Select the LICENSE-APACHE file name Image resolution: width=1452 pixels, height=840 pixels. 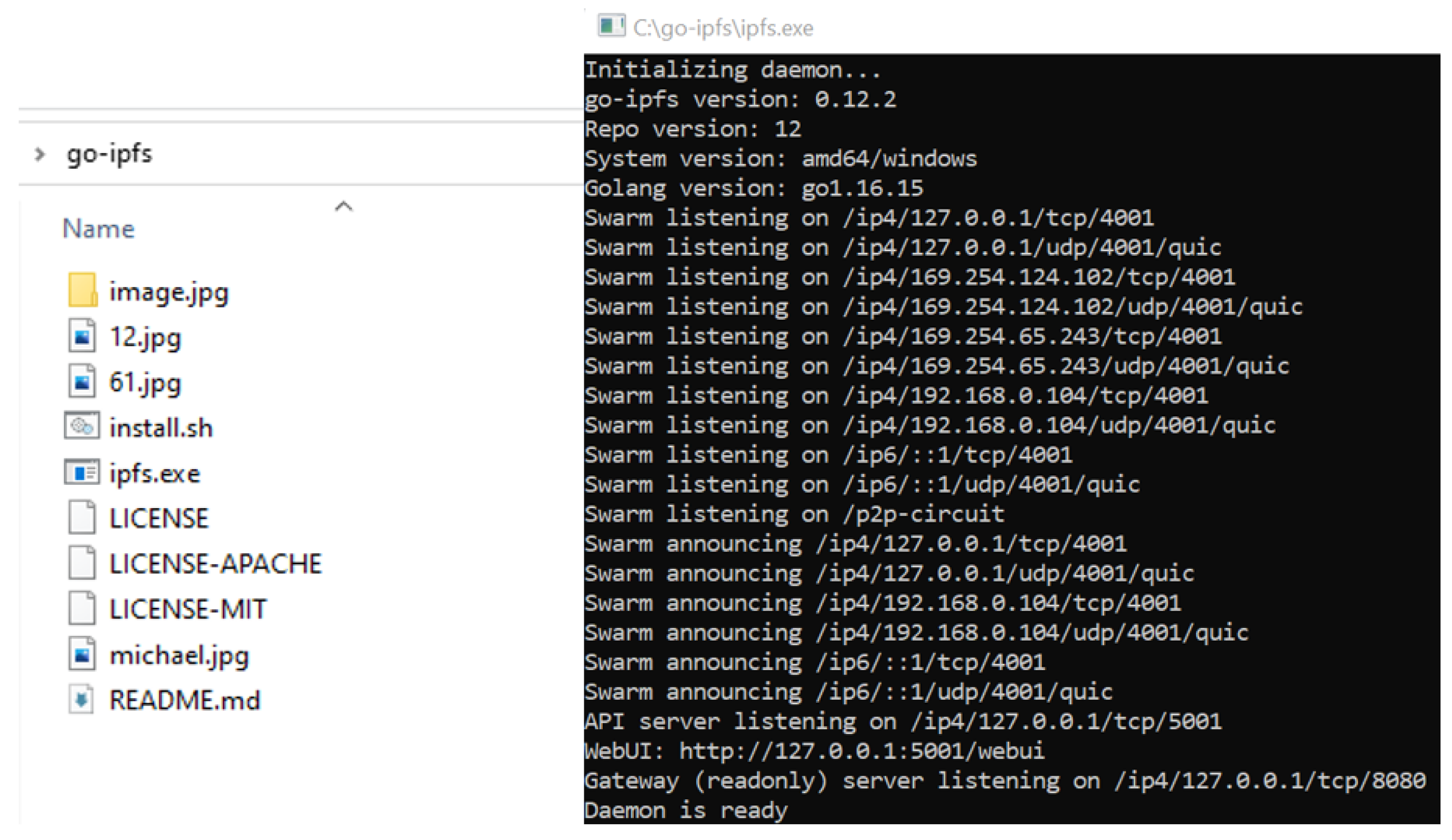[215, 564]
